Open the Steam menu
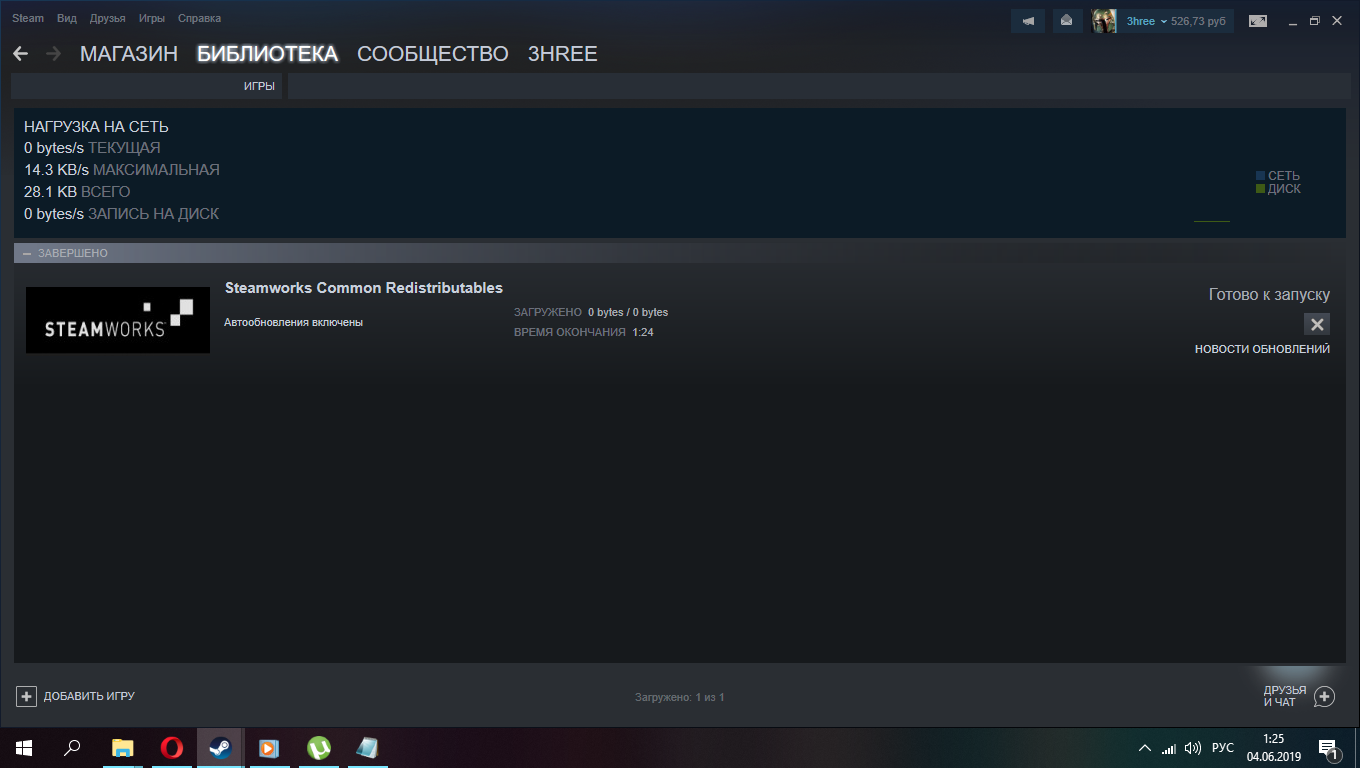The image size is (1360, 768). tap(28, 19)
